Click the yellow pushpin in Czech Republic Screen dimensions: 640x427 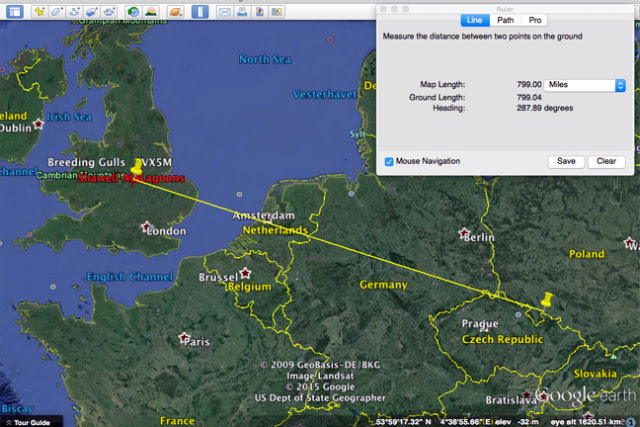click(547, 300)
